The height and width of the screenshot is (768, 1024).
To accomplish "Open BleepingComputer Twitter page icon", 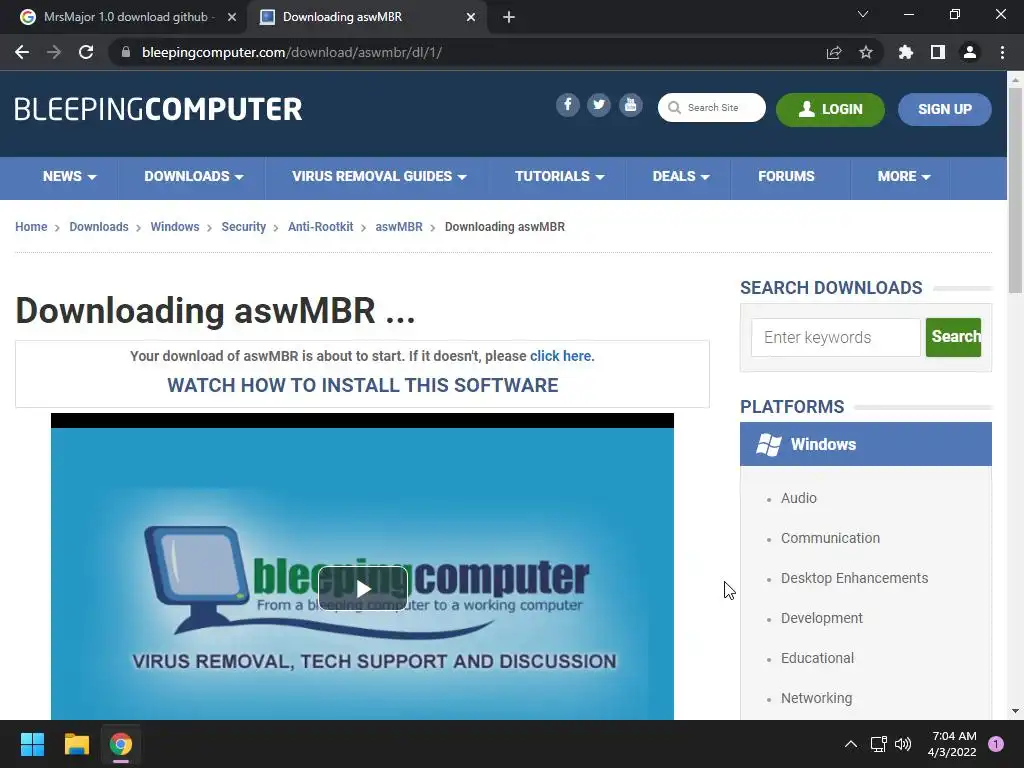I will [x=599, y=105].
